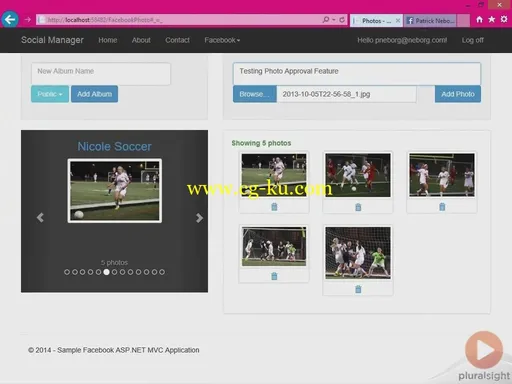Click Nicole Soccer album cover photo
The height and width of the screenshot is (384, 512).
coord(115,191)
